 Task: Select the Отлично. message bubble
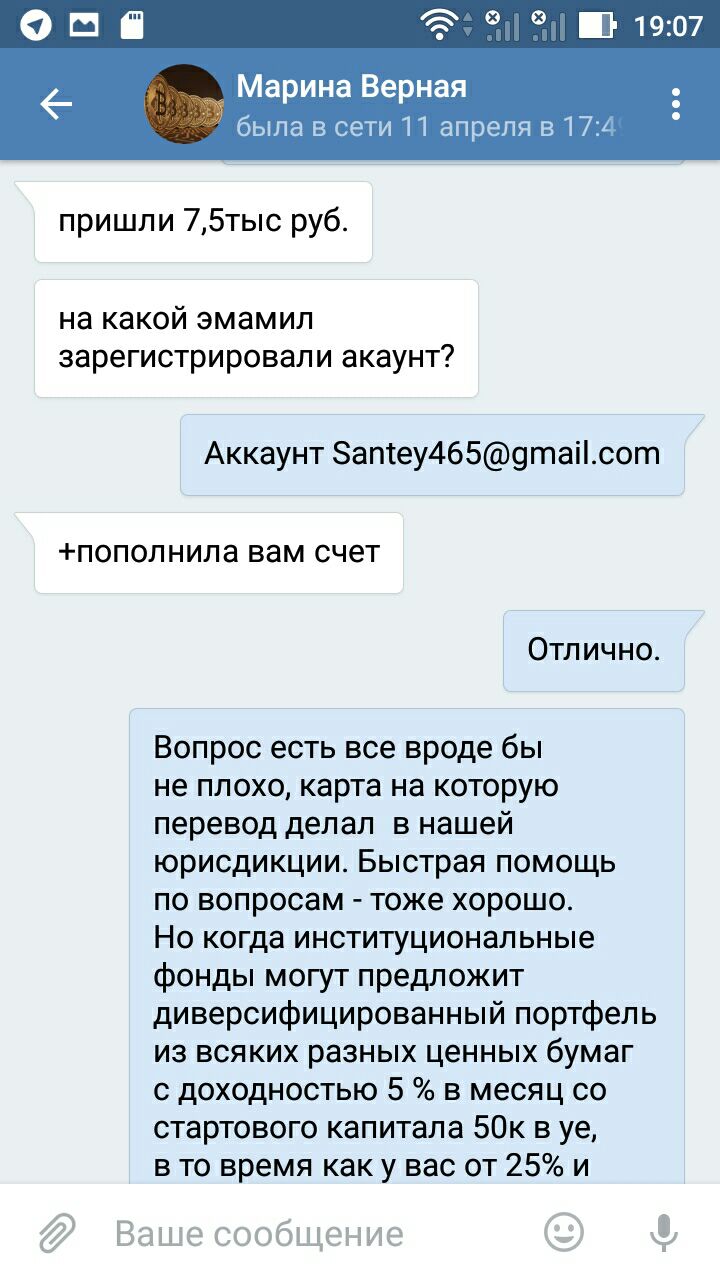594,650
